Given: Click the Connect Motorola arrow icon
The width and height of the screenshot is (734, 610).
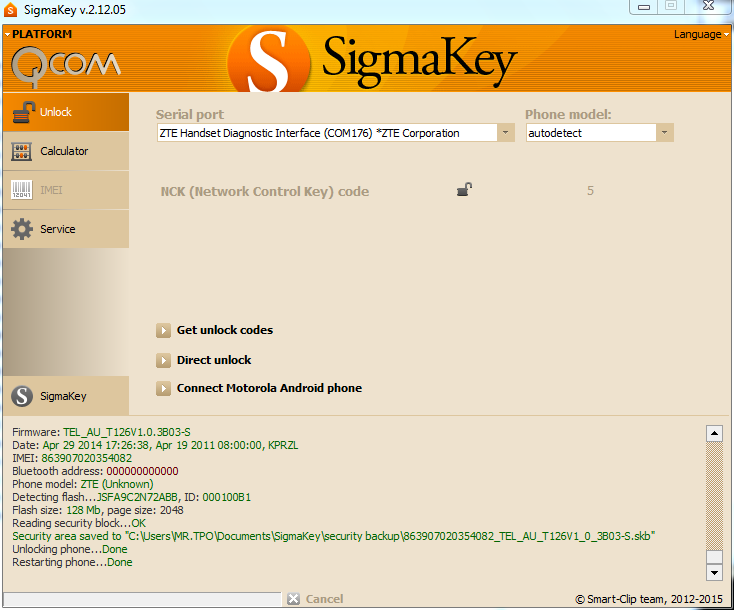Looking at the screenshot, I should tap(163, 389).
